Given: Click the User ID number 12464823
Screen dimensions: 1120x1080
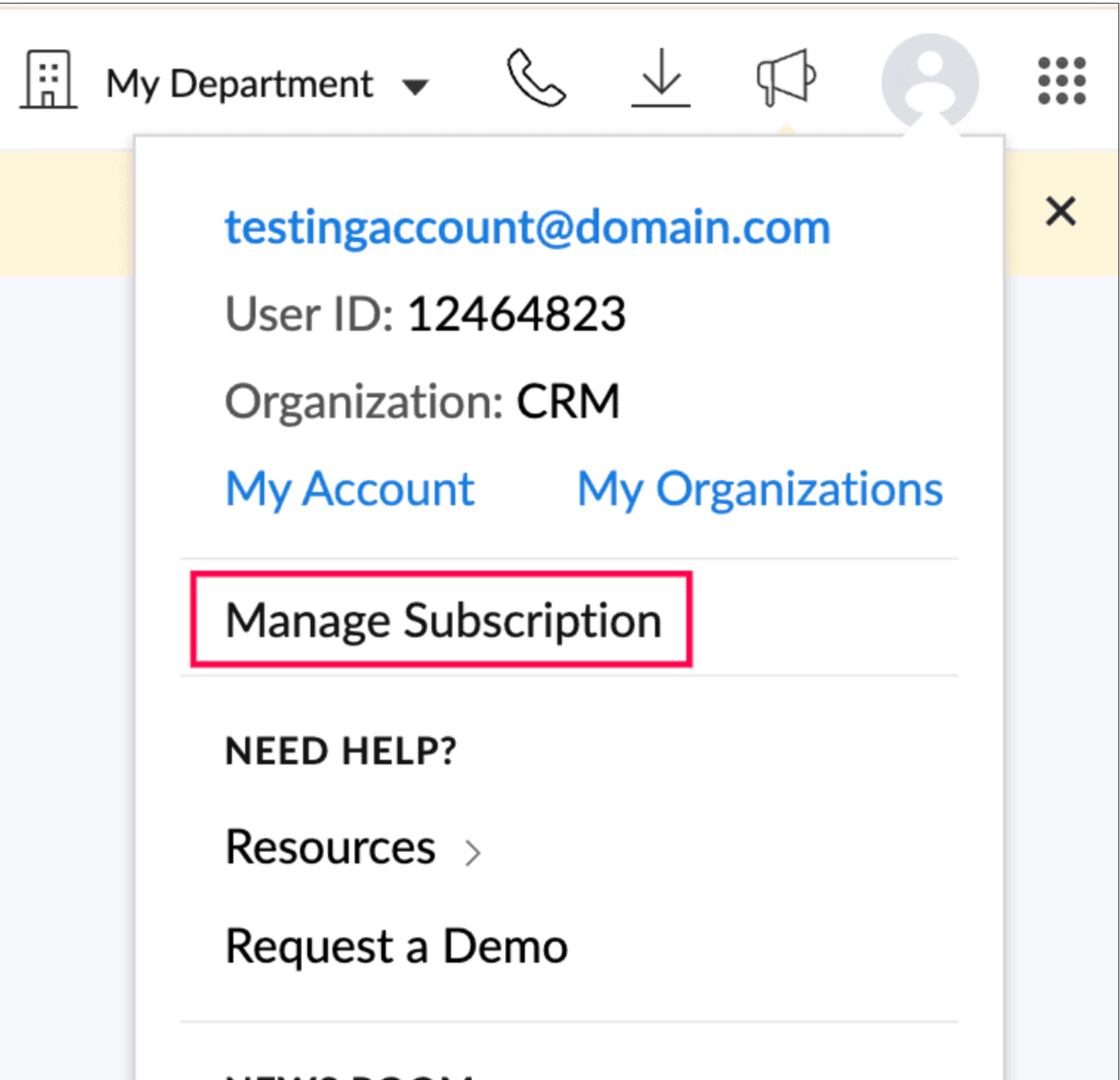Looking at the screenshot, I should click(x=516, y=314).
